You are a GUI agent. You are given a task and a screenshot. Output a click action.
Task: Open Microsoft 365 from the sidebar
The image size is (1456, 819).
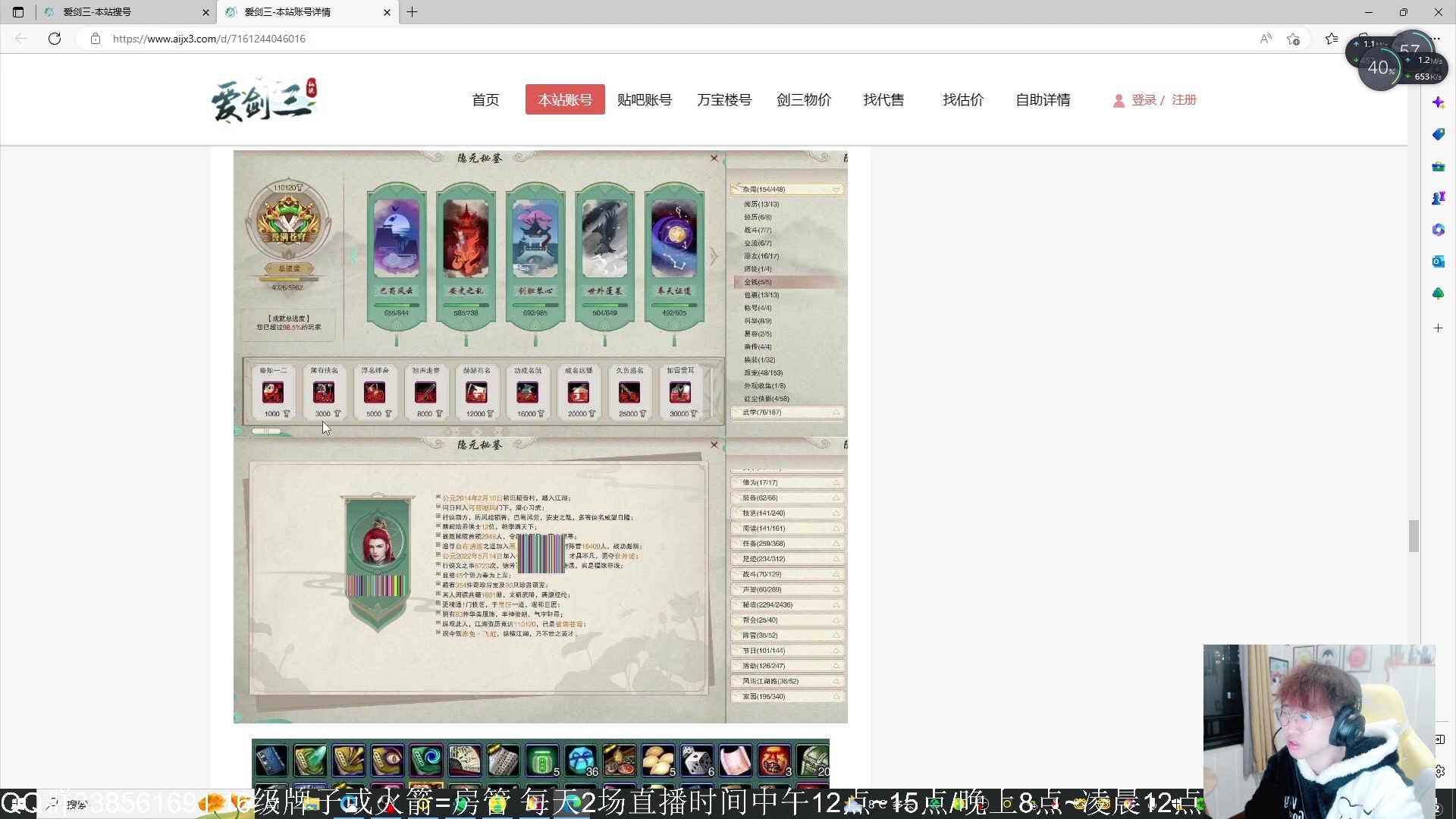point(1439,230)
